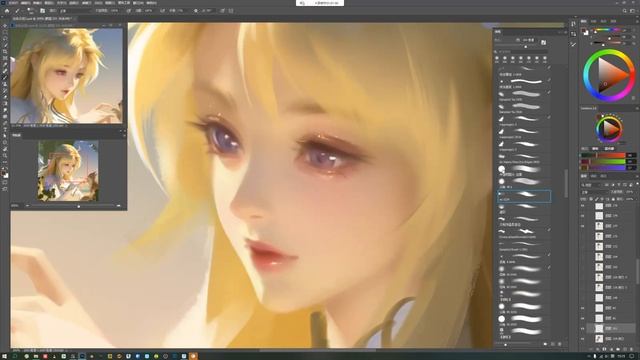Select the Lasso tool
The image size is (640, 360).
click(5, 38)
